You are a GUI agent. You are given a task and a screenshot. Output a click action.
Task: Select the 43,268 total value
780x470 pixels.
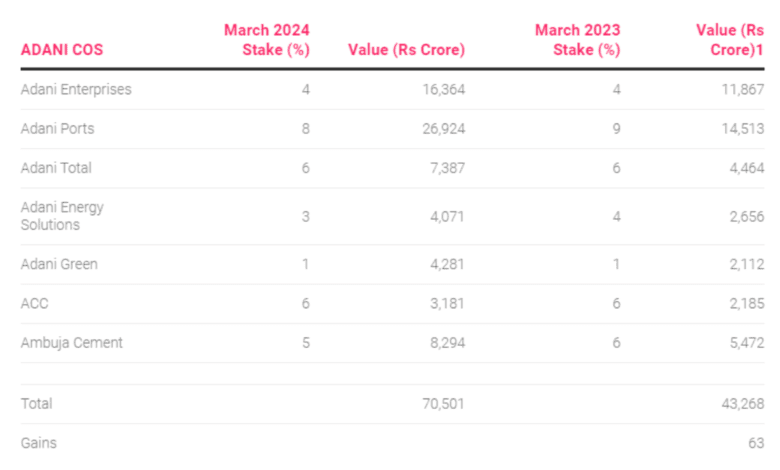pyautogui.click(x=743, y=403)
